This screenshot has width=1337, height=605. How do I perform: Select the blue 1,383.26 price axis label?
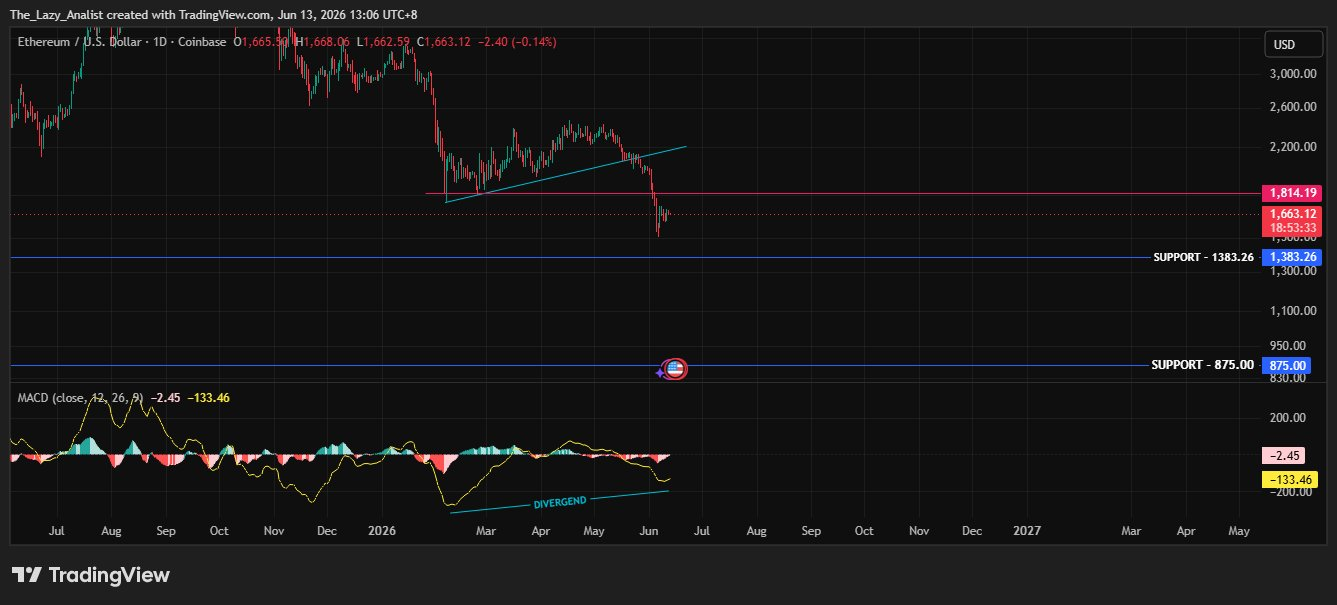coord(1294,257)
